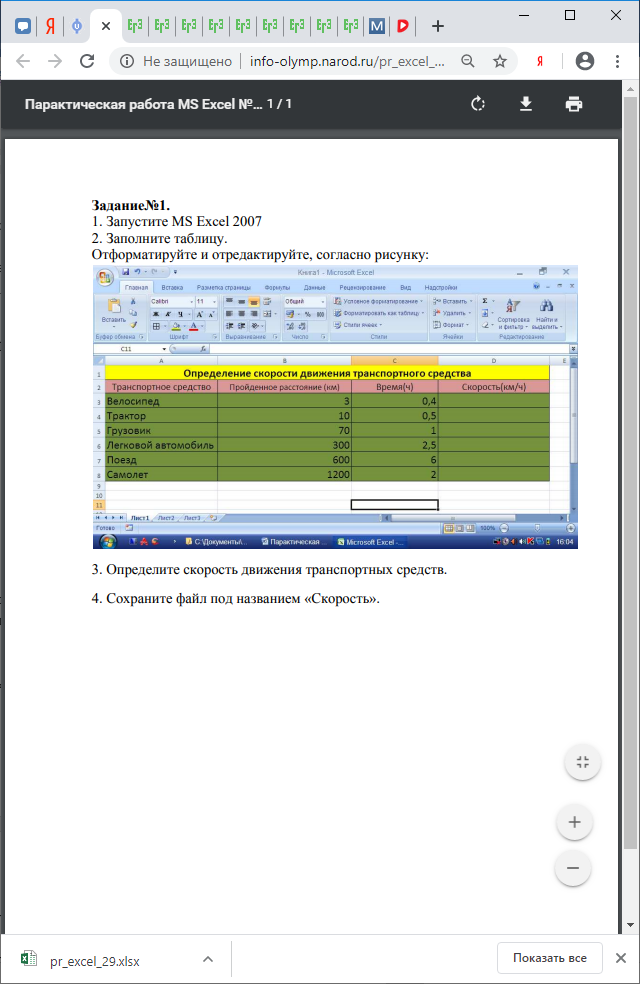Click the 'Велосипед' cell in the table picture
This screenshot has width=640, height=984.
(x=161, y=401)
